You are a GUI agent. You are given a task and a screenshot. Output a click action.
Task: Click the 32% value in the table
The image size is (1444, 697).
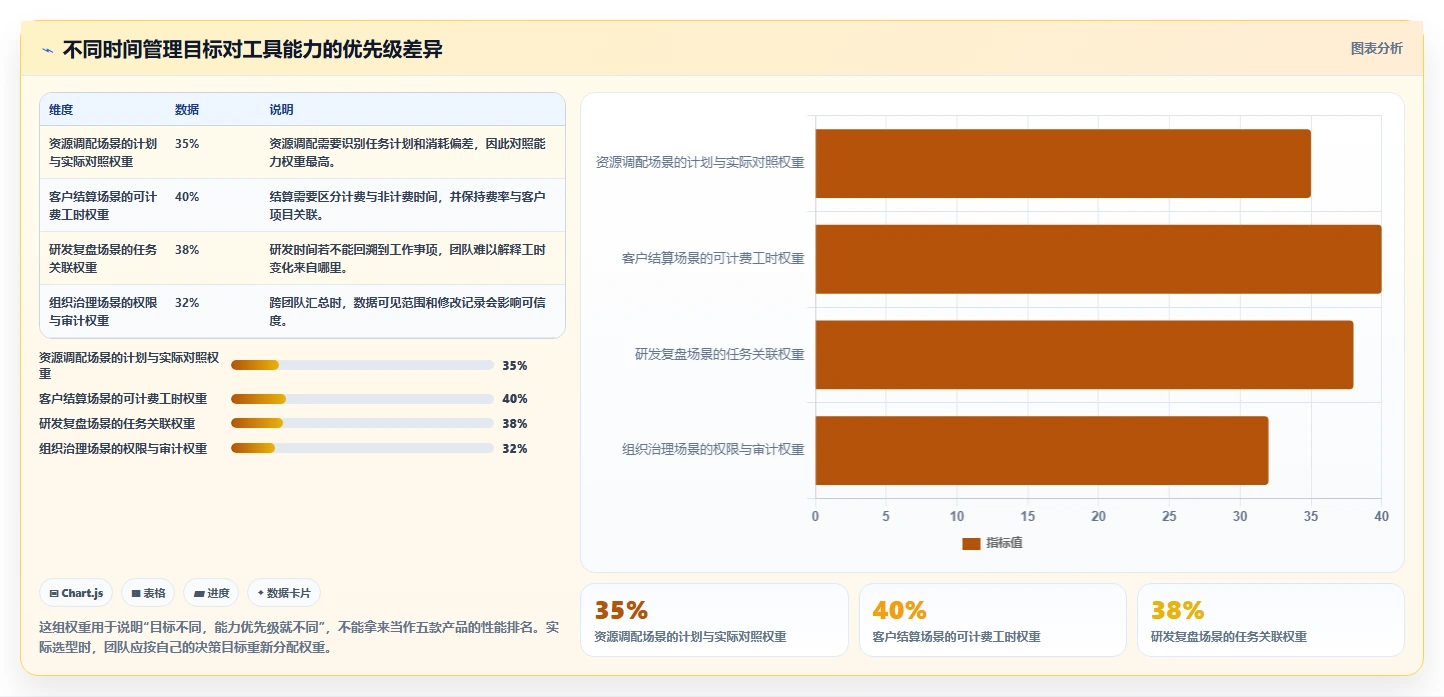tap(187, 303)
